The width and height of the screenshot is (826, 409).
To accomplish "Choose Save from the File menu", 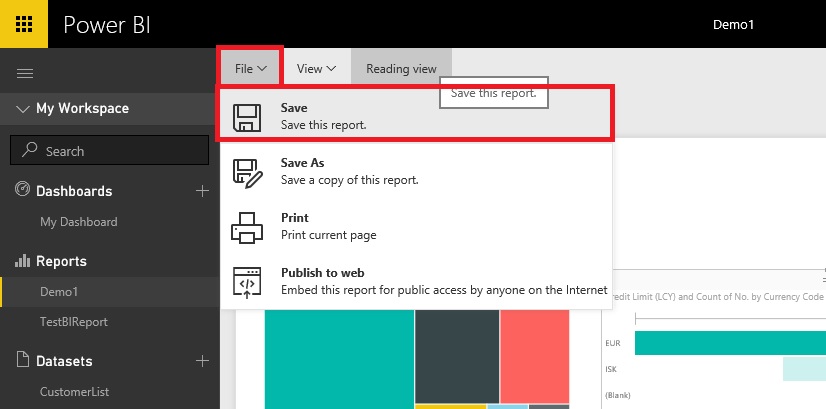I will [415, 116].
